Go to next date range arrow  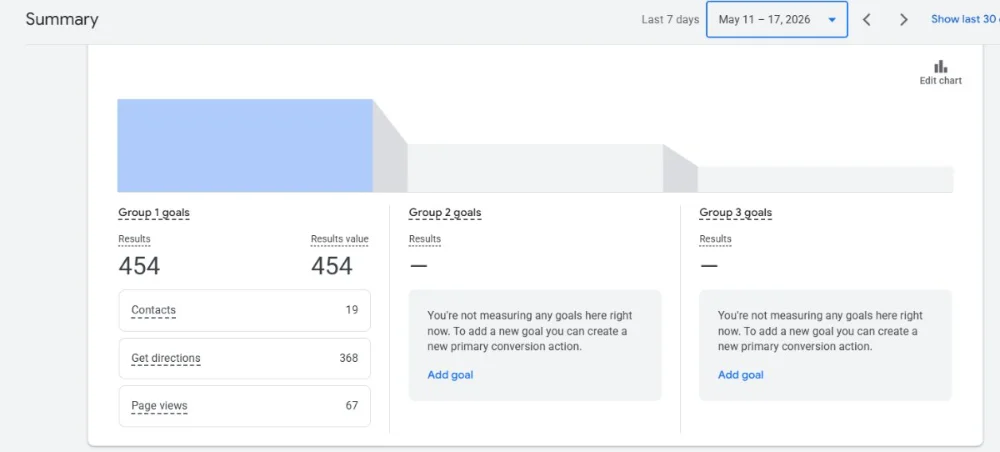[903, 20]
